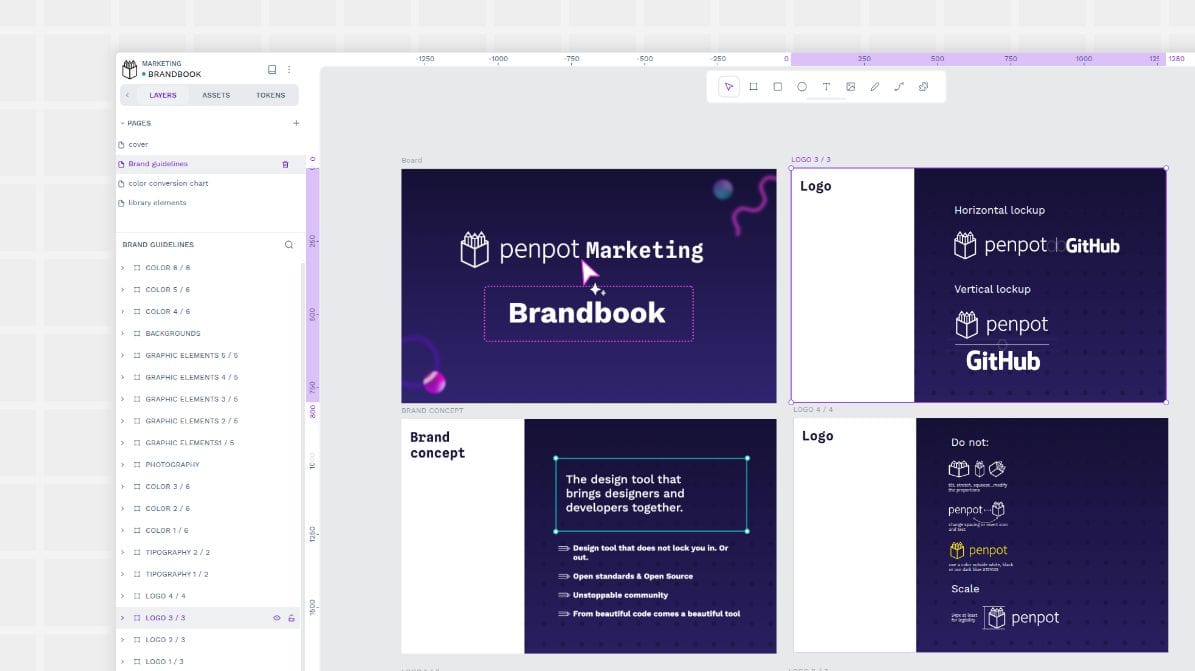1195x671 pixels.
Task: Hide the LOGO 3 / 3 board
Action: click(x=277, y=617)
